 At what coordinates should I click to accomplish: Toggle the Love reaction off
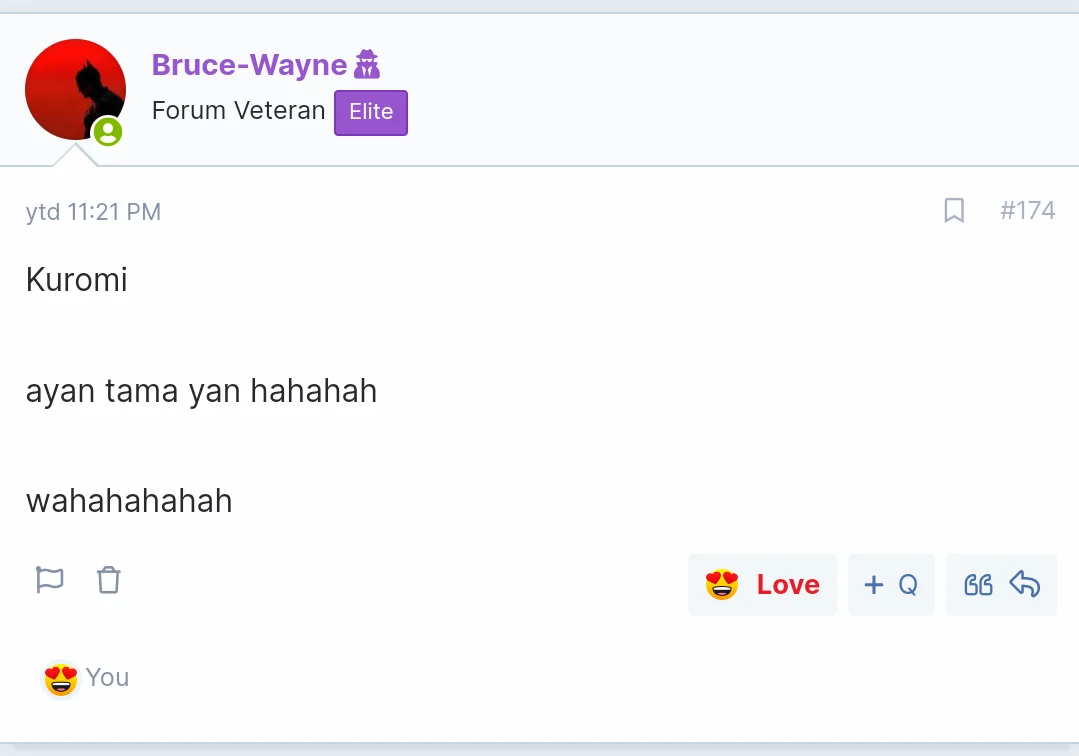pyautogui.click(x=762, y=585)
